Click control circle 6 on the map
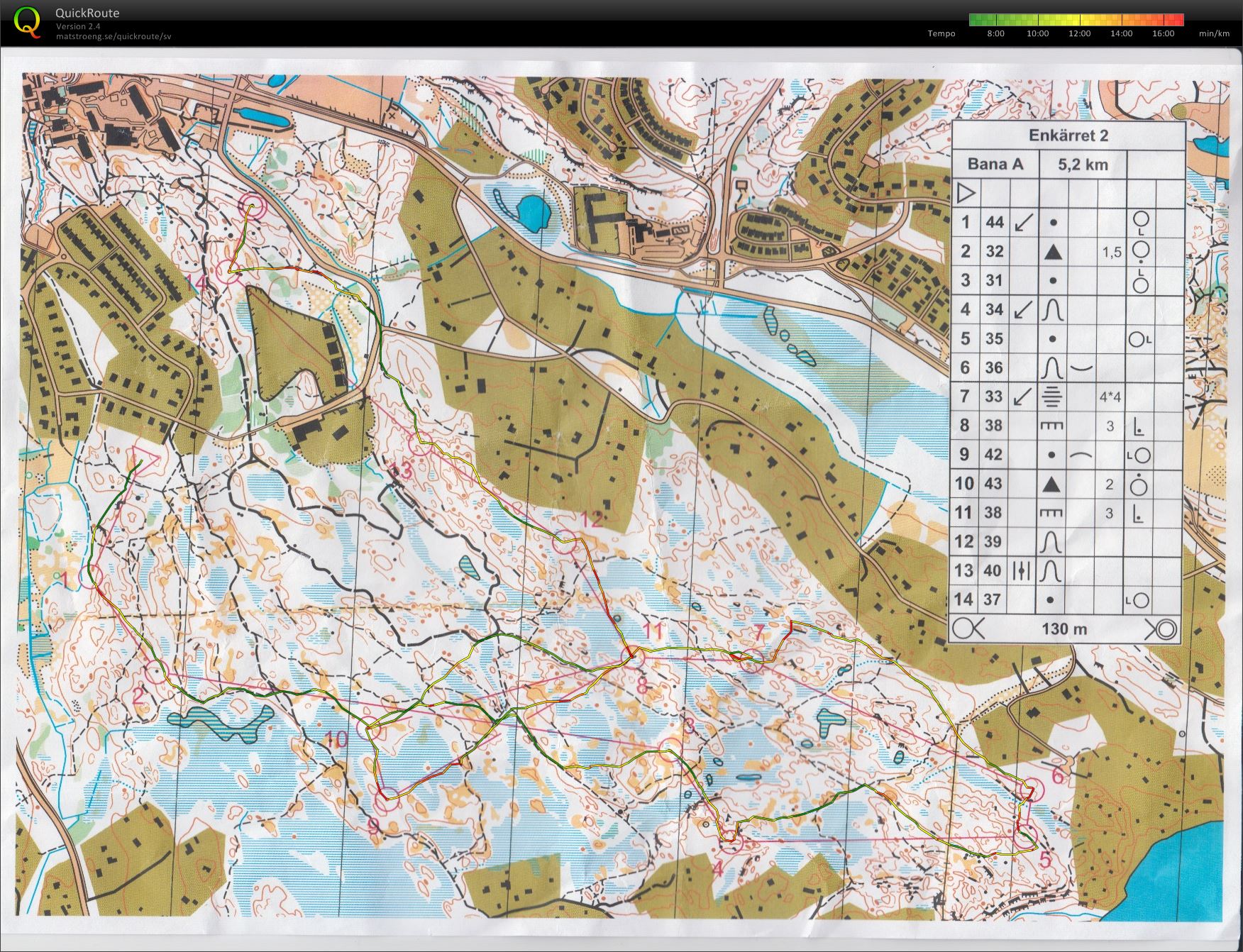Viewport: 1243px width, 952px height. [x=1032, y=788]
